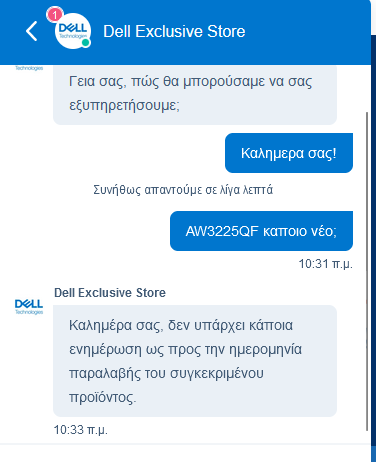Click the partial Dell logo under the header
The width and height of the screenshot is (376, 462).
pos(29,68)
